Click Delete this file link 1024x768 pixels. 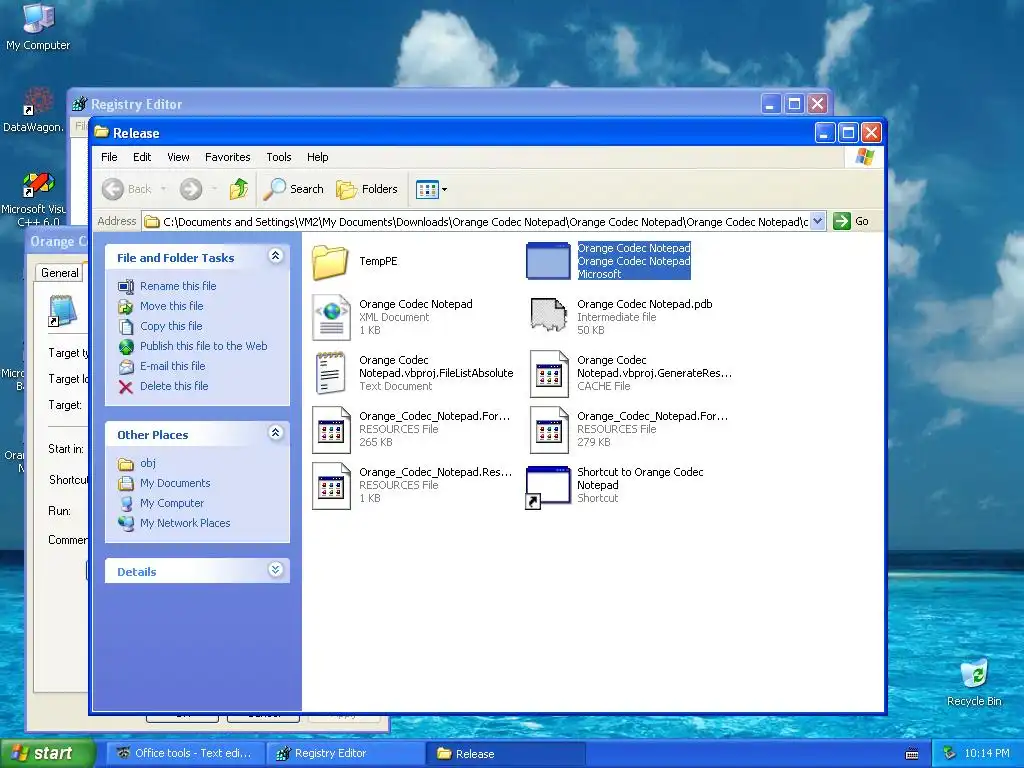click(174, 386)
